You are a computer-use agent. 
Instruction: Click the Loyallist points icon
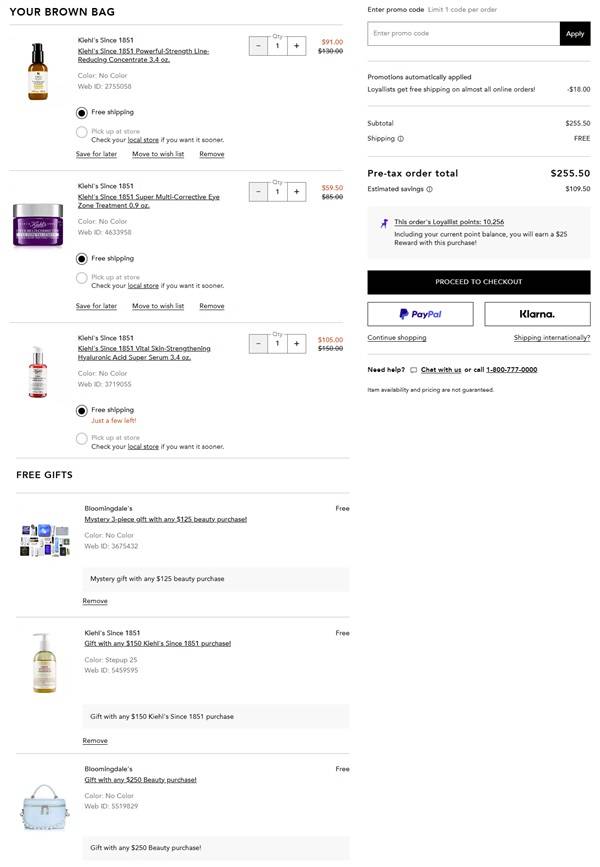click(x=385, y=223)
